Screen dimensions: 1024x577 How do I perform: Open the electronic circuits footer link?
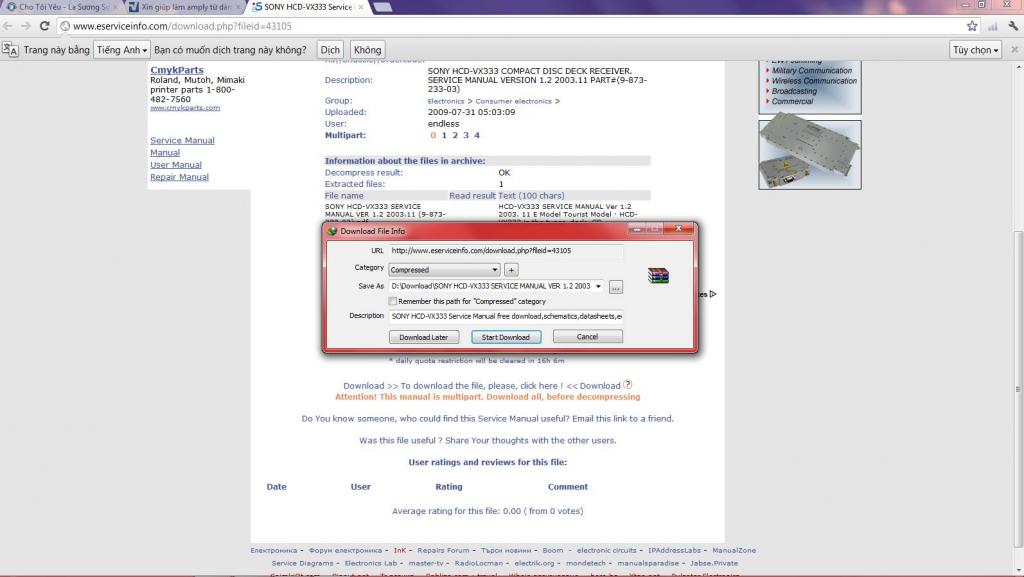point(607,550)
